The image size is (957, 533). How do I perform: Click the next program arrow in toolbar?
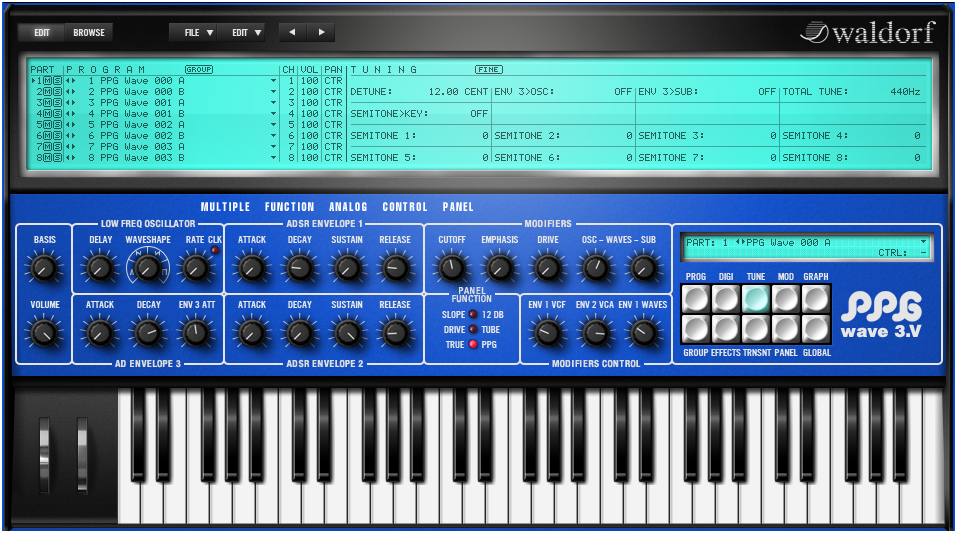(x=321, y=32)
